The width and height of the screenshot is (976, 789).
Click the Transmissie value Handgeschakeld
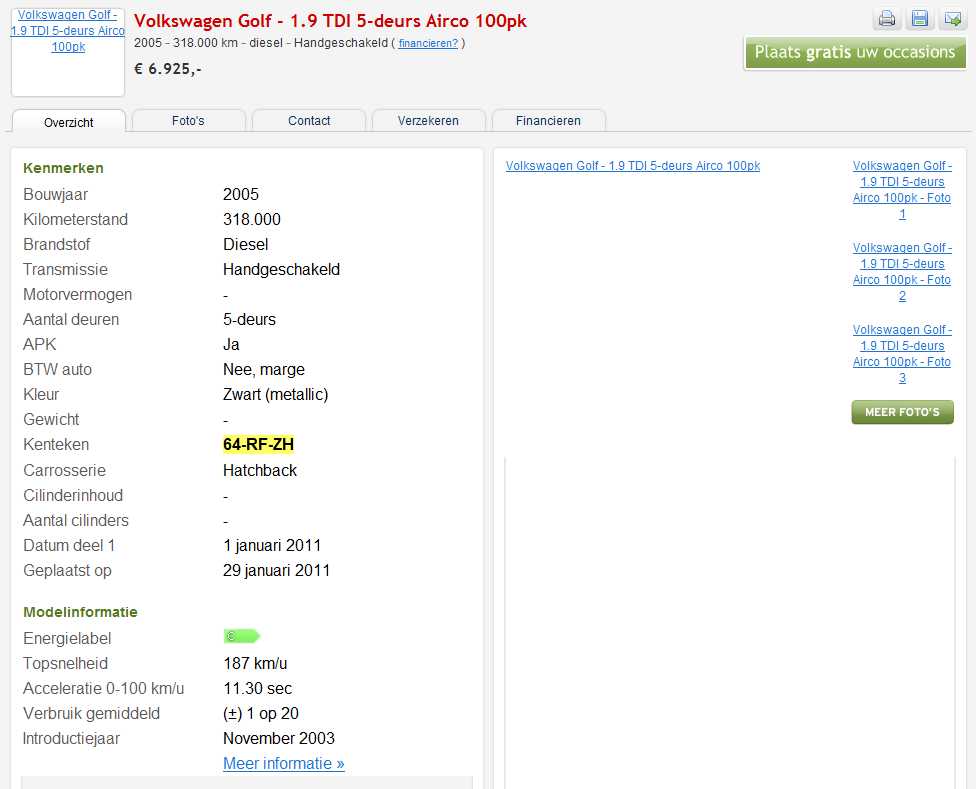281,269
